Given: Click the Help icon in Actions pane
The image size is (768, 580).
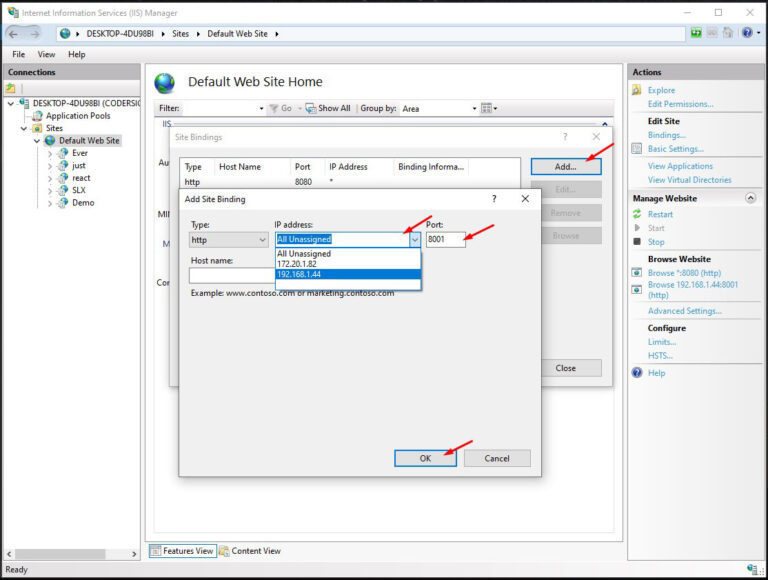Looking at the screenshot, I should tap(637, 373).
